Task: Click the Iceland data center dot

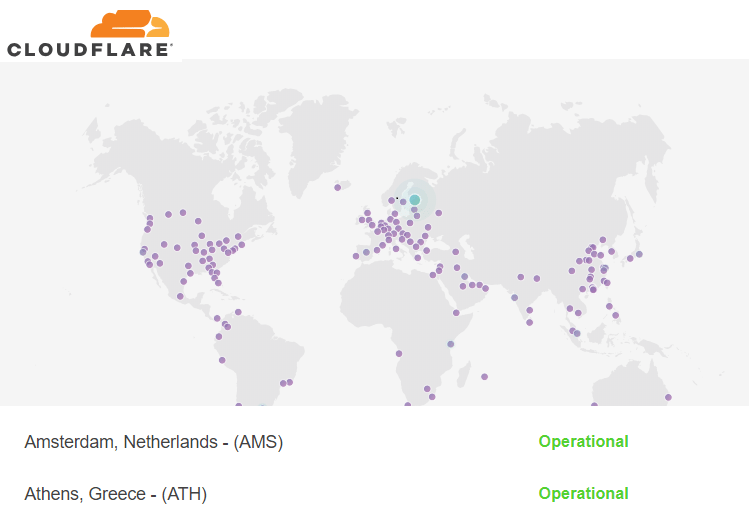Action: [x=338, y=187]
